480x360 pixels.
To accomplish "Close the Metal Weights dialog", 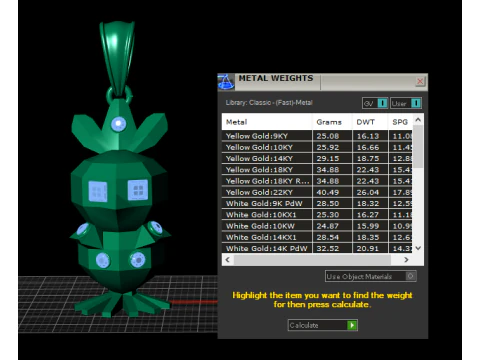I will coord(420,81).
